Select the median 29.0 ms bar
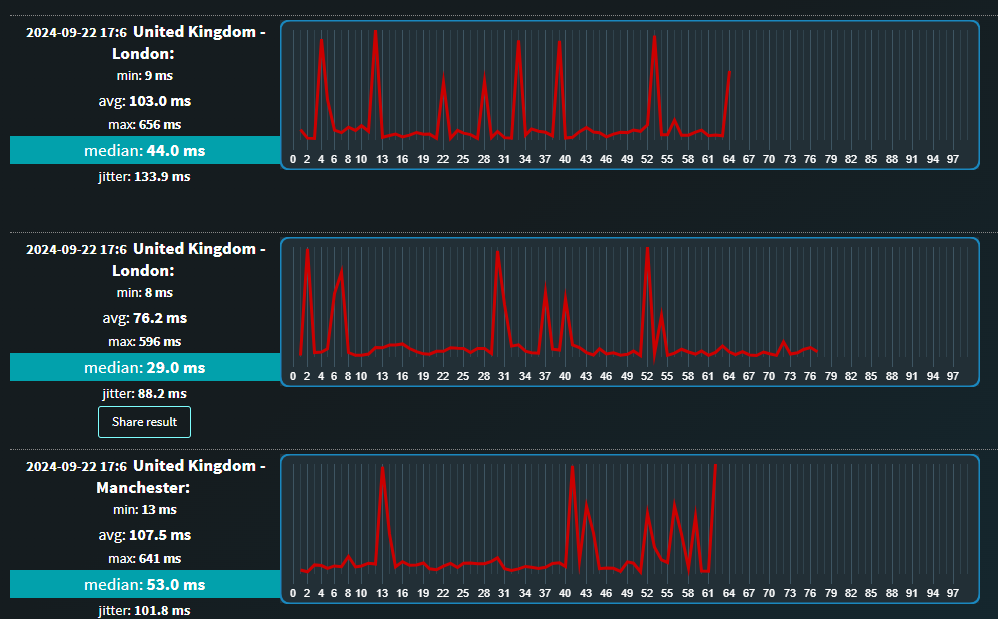 point(145,367)
